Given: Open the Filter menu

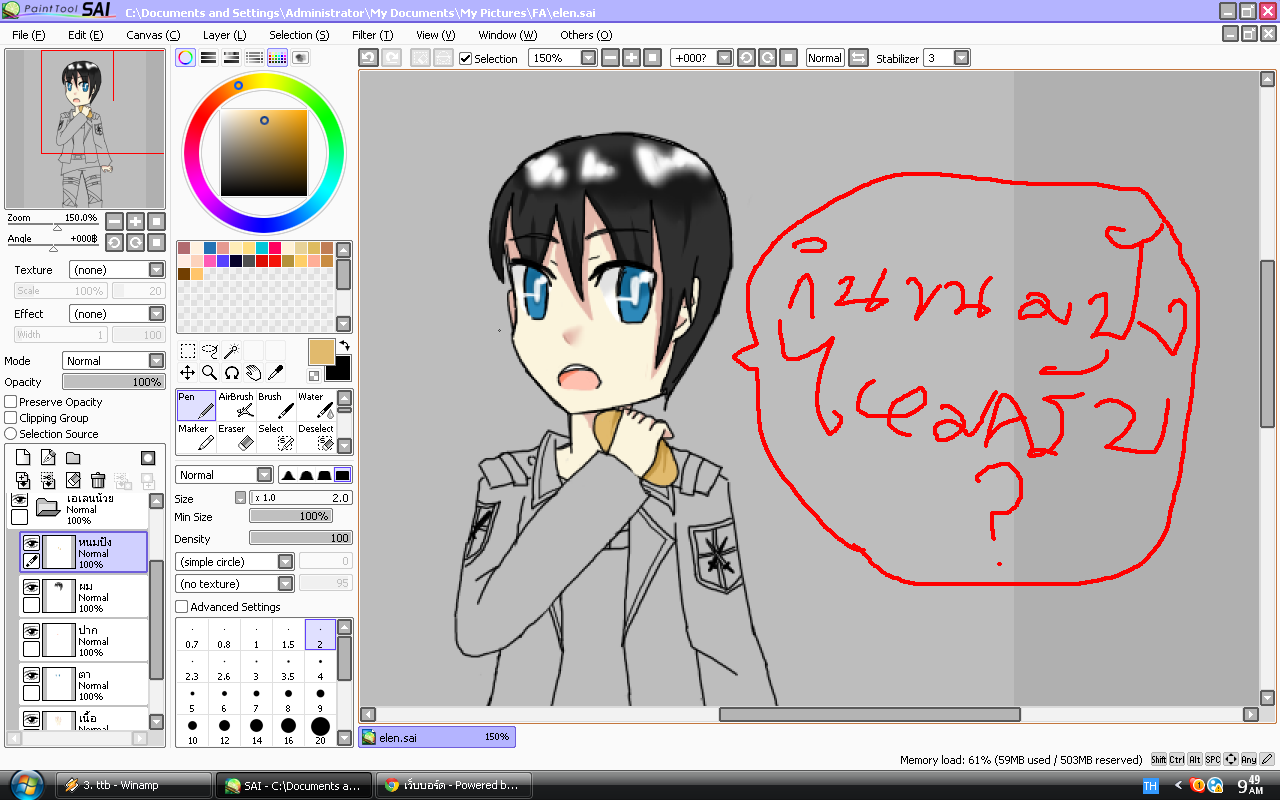Looking at the screenshot, I should click(372, 35).
